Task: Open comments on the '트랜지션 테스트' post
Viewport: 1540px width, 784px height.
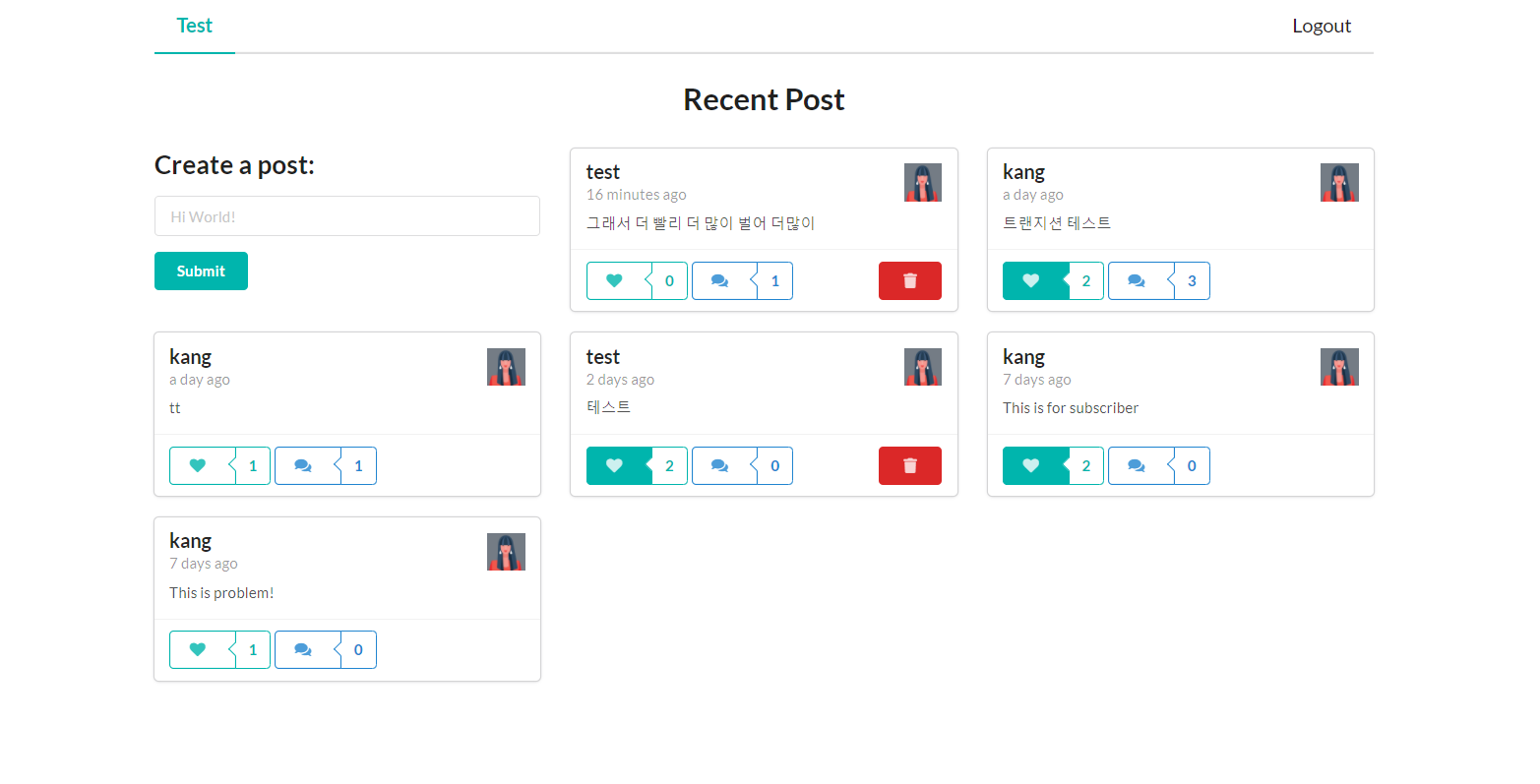Action: [1137, 280]
